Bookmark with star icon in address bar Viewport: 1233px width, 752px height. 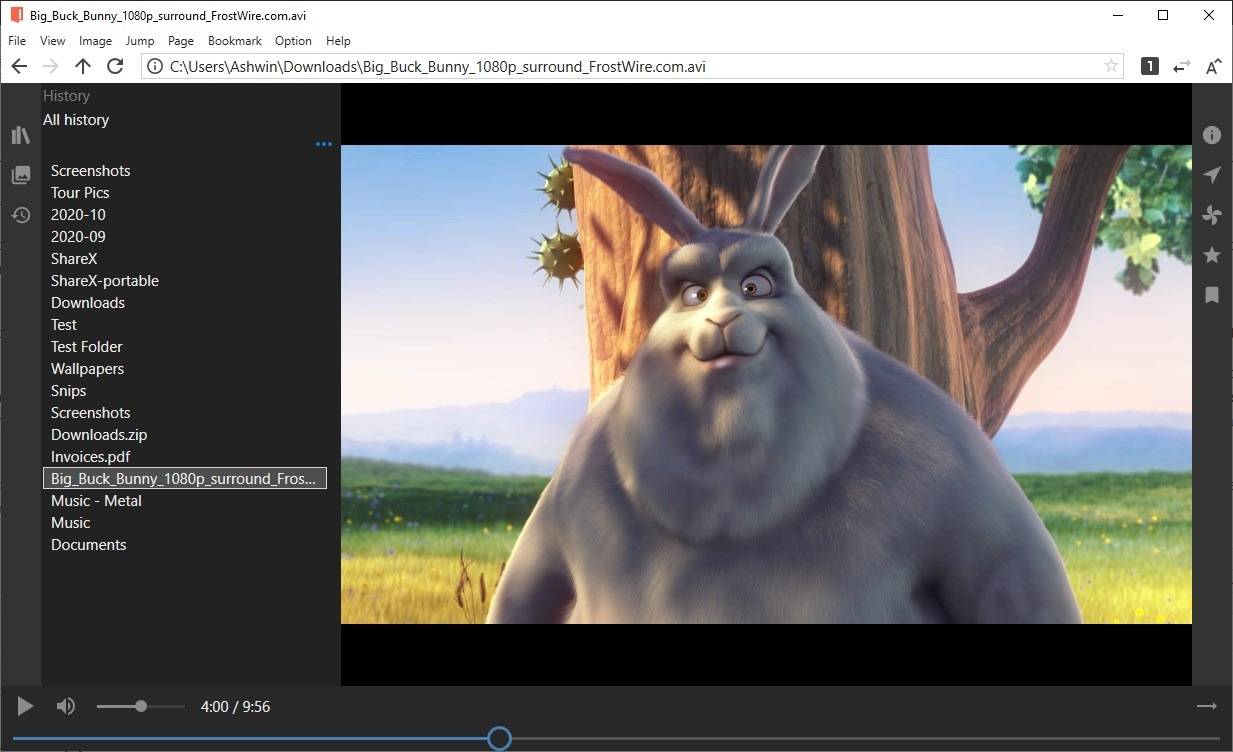pos(1111,66)
